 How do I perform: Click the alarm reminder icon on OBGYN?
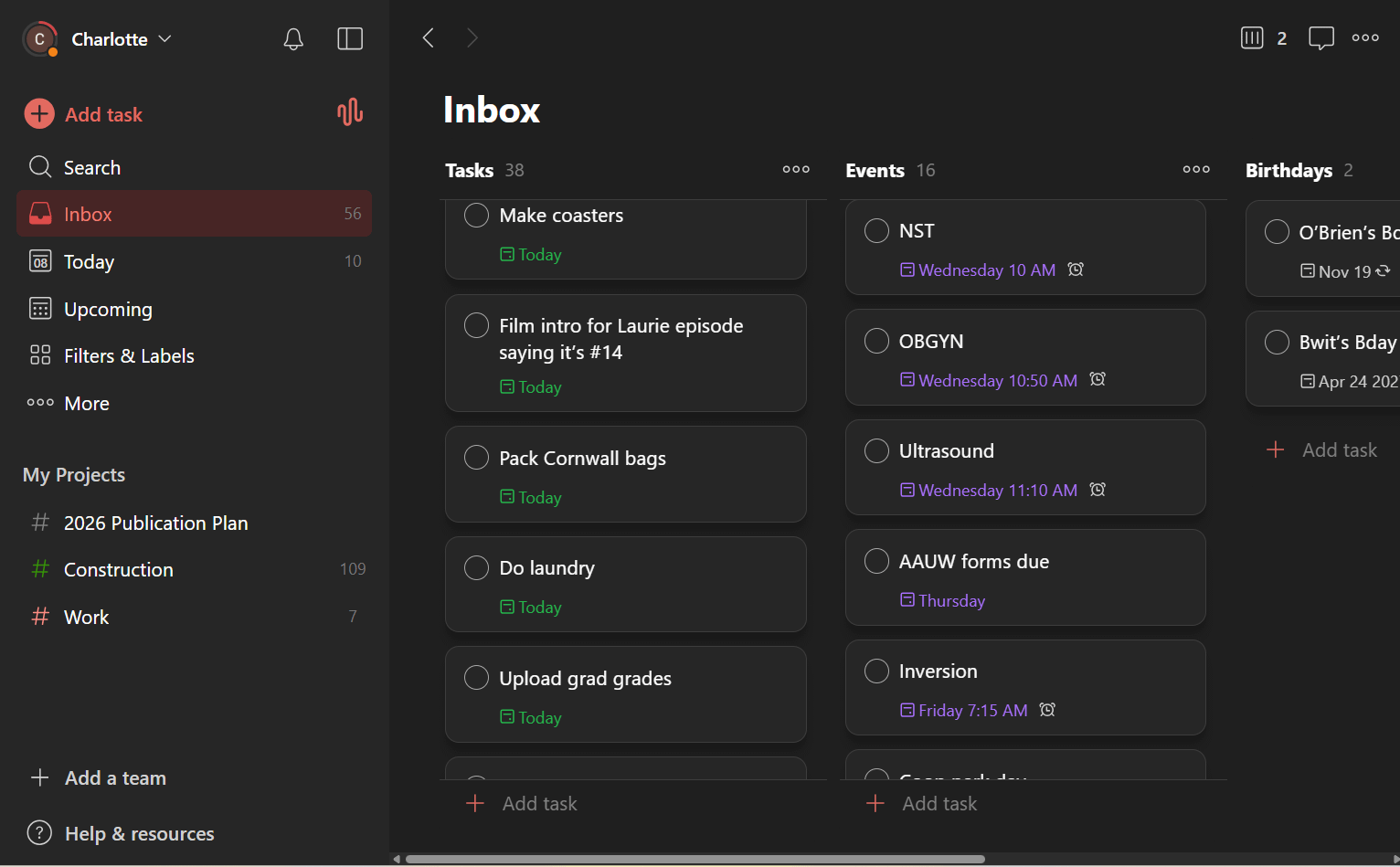(x=1098, y=379)
